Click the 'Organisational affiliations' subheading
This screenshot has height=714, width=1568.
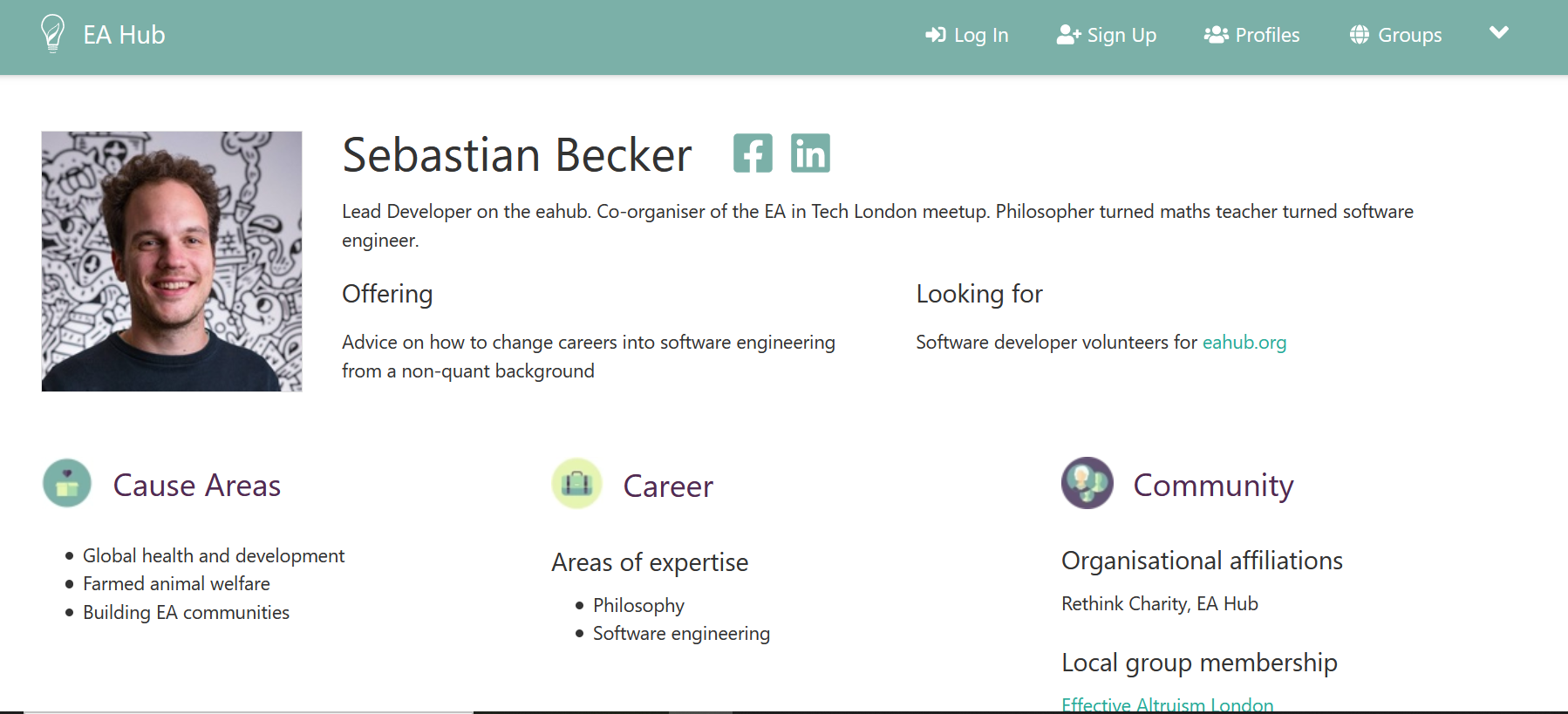(x=1202, y=561)
